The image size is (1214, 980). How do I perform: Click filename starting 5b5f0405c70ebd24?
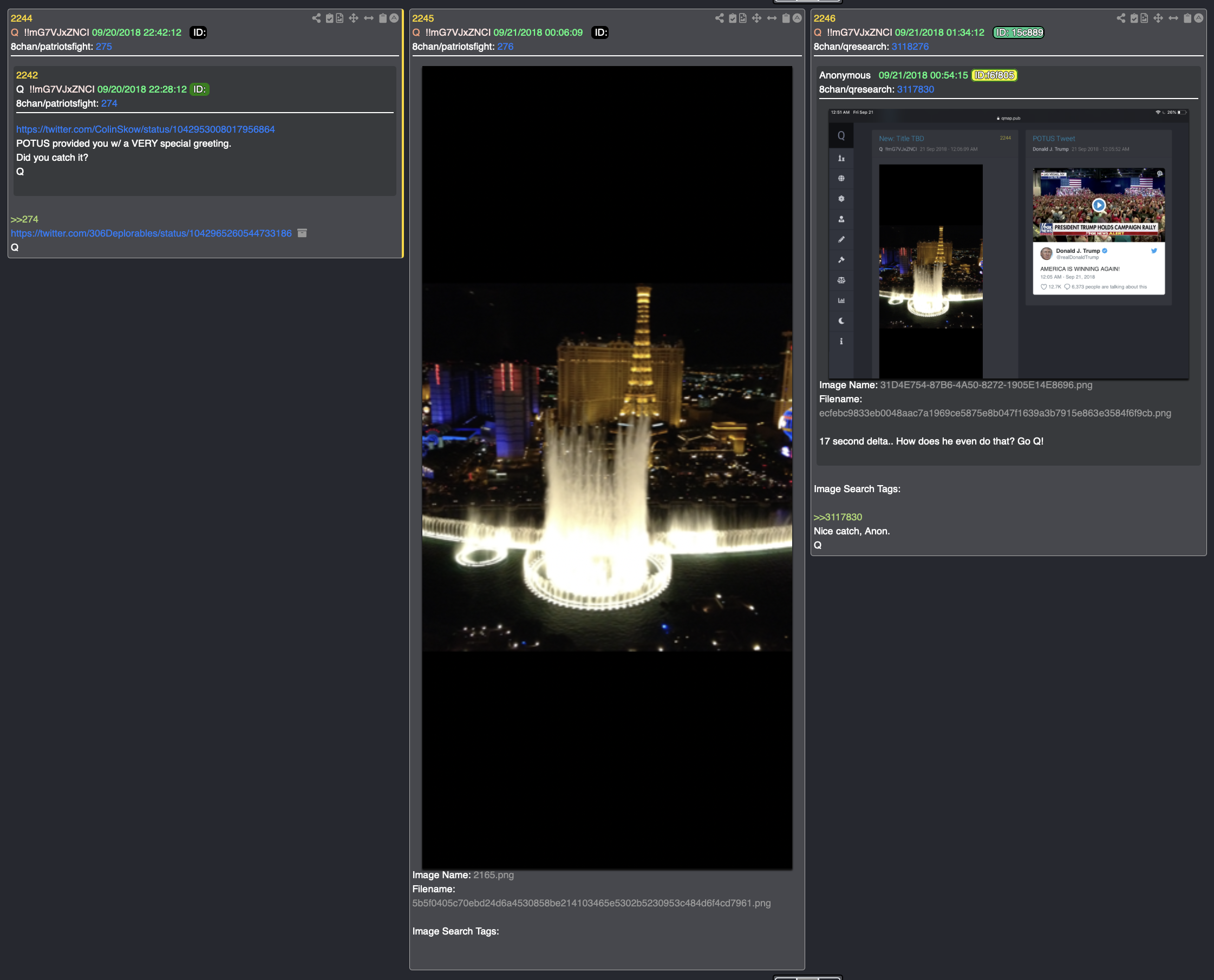click(591, 903)
